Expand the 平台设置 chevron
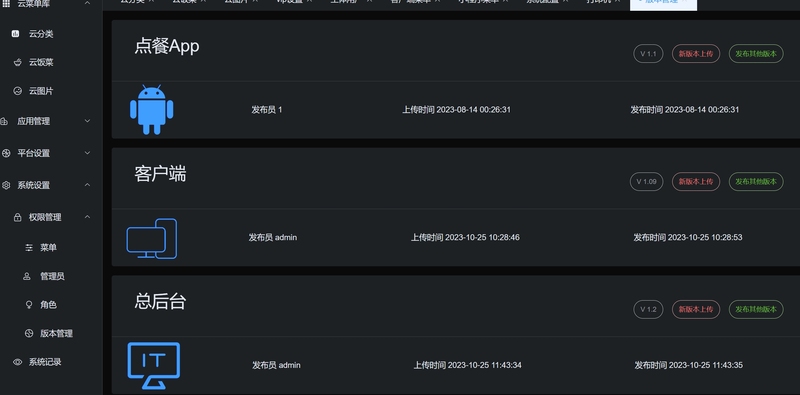The width and height of the screenshot is (800, 395). click(x=87, y=153)
